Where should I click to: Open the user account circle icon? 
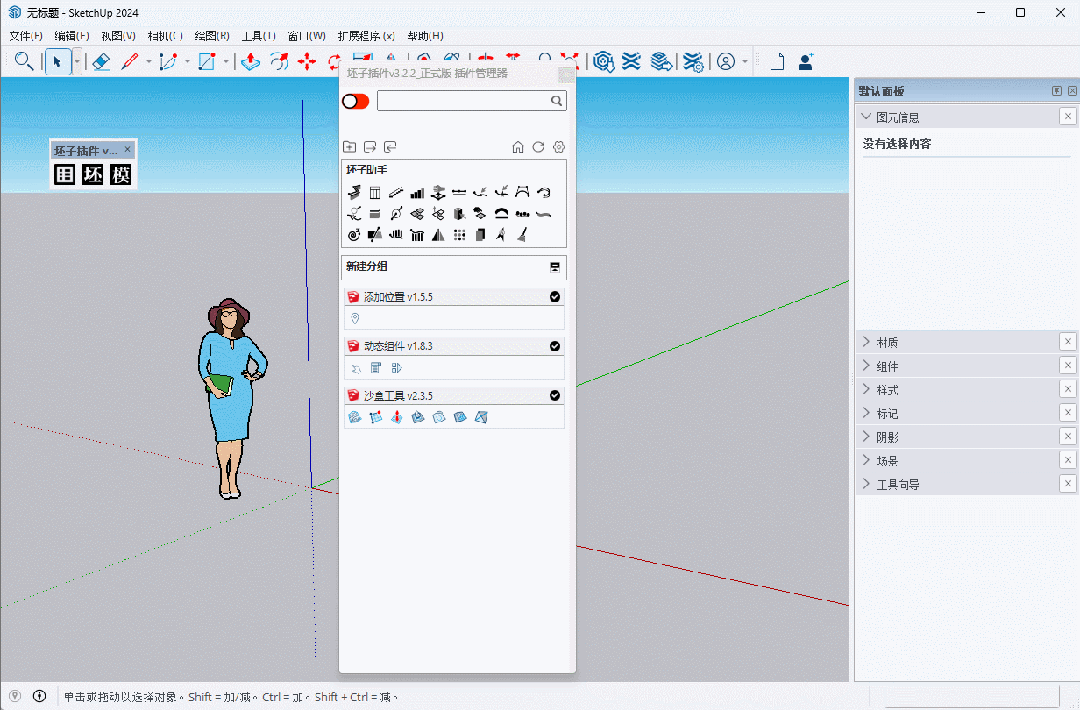click(726, 62)
